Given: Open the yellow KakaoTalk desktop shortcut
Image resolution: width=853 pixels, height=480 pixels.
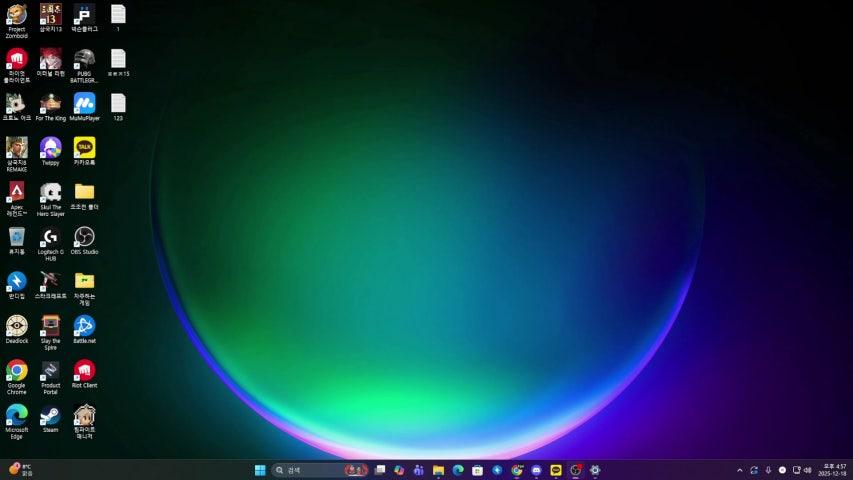Looking at the screenshot, I should click(x=84, y=152).
